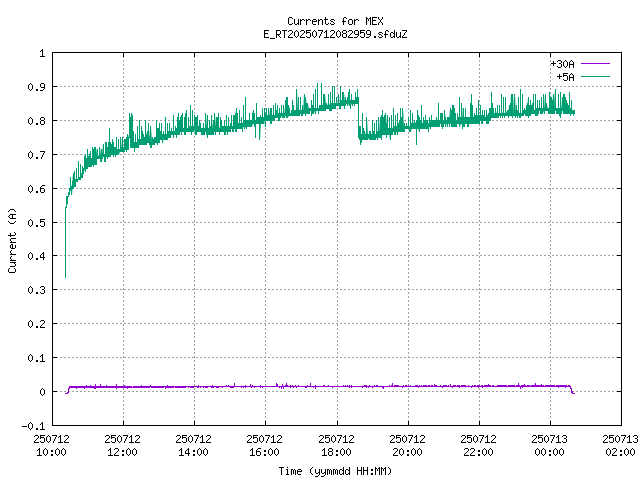Click the purple +30A trace at 16:00
Image resolution: width=640 pixels, height=480 pixels.
[265, 386]
